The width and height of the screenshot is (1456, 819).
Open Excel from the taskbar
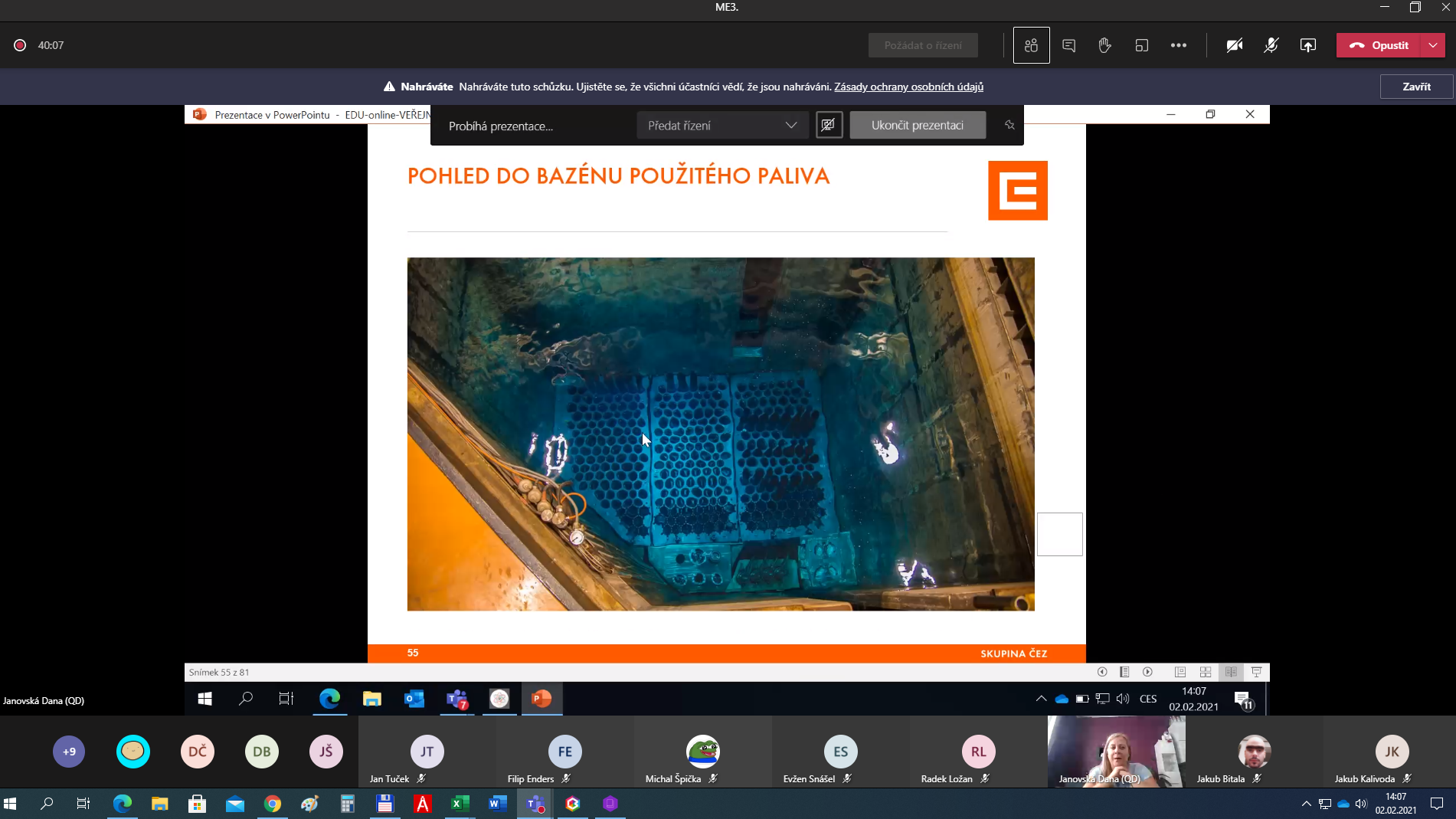(460, 804)
